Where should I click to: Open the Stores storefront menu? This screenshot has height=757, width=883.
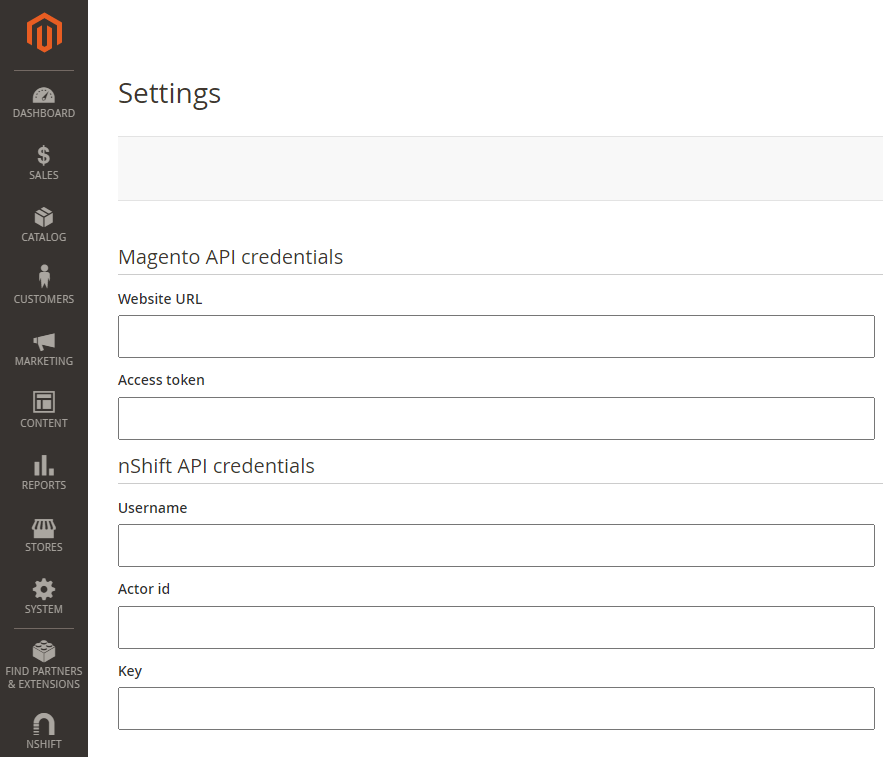[x=44, y=535]
